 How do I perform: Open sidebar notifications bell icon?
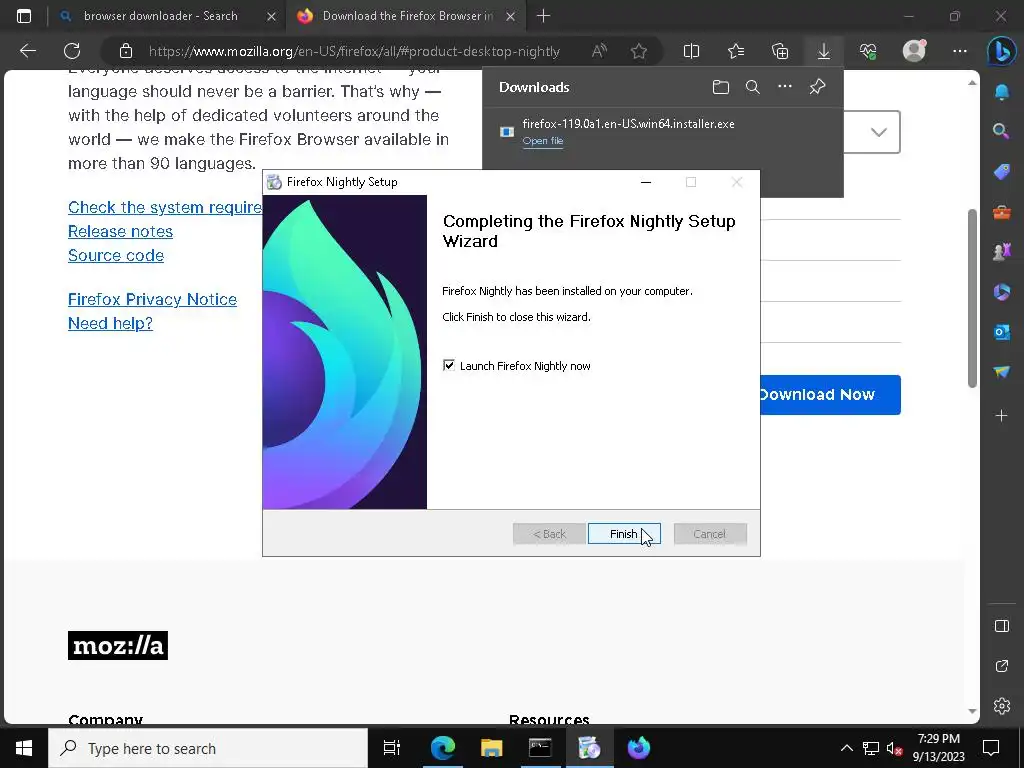click(x=1002, y=91)
